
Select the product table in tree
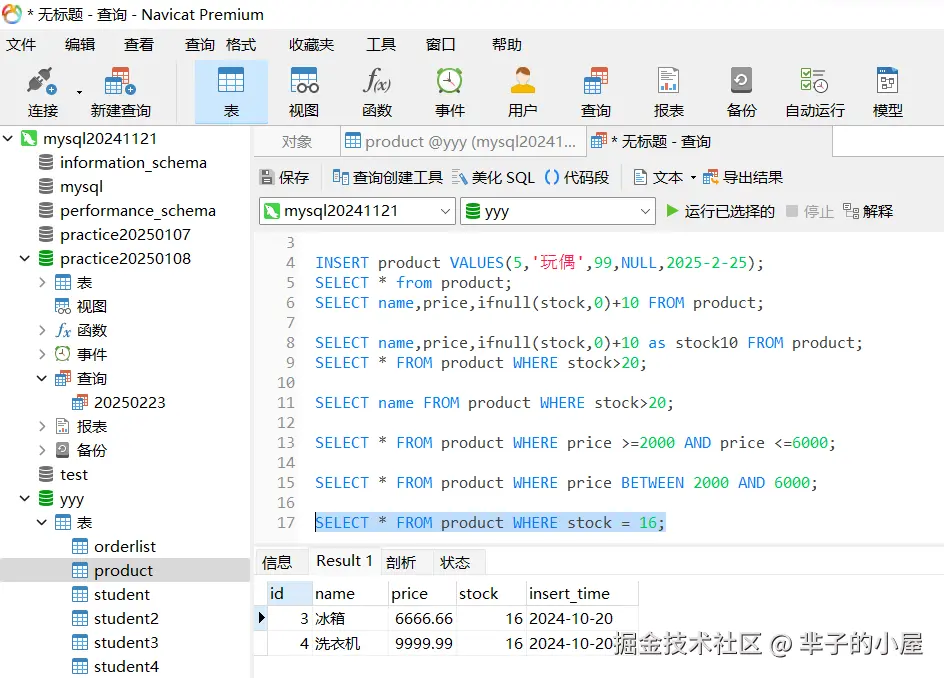(x=123, y=571)
